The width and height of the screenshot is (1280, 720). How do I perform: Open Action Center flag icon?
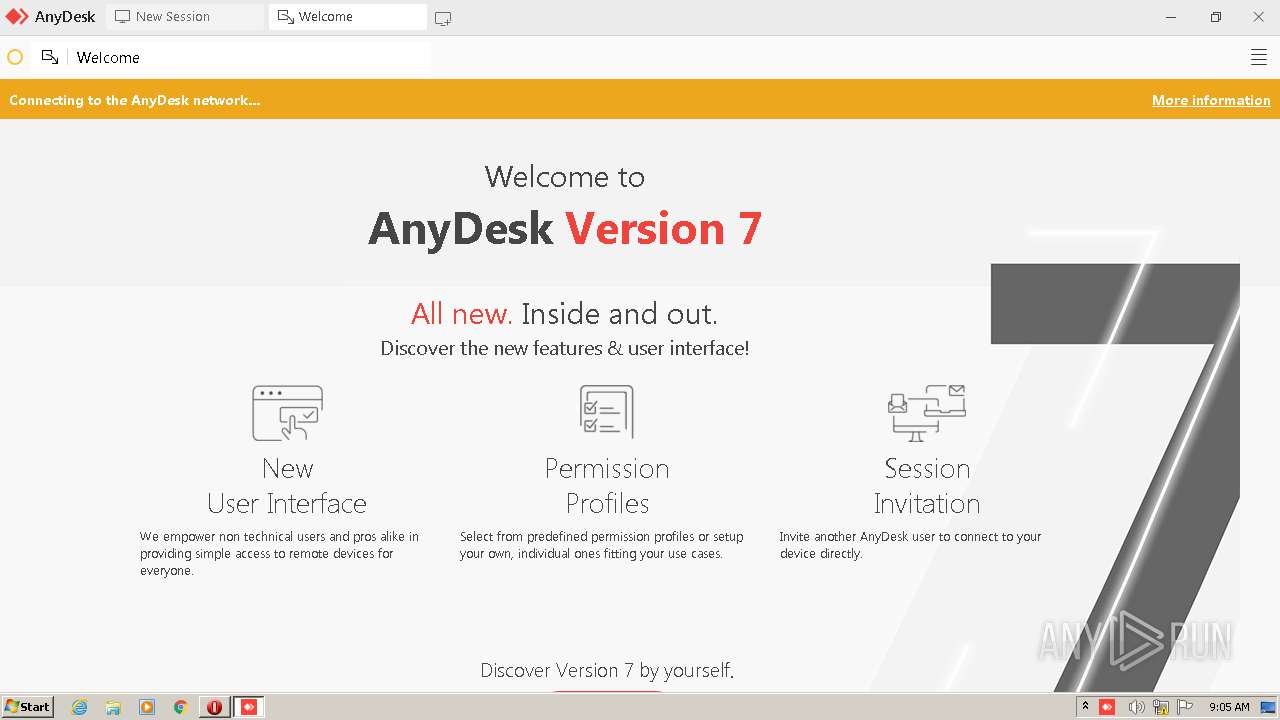(1184, 707)
